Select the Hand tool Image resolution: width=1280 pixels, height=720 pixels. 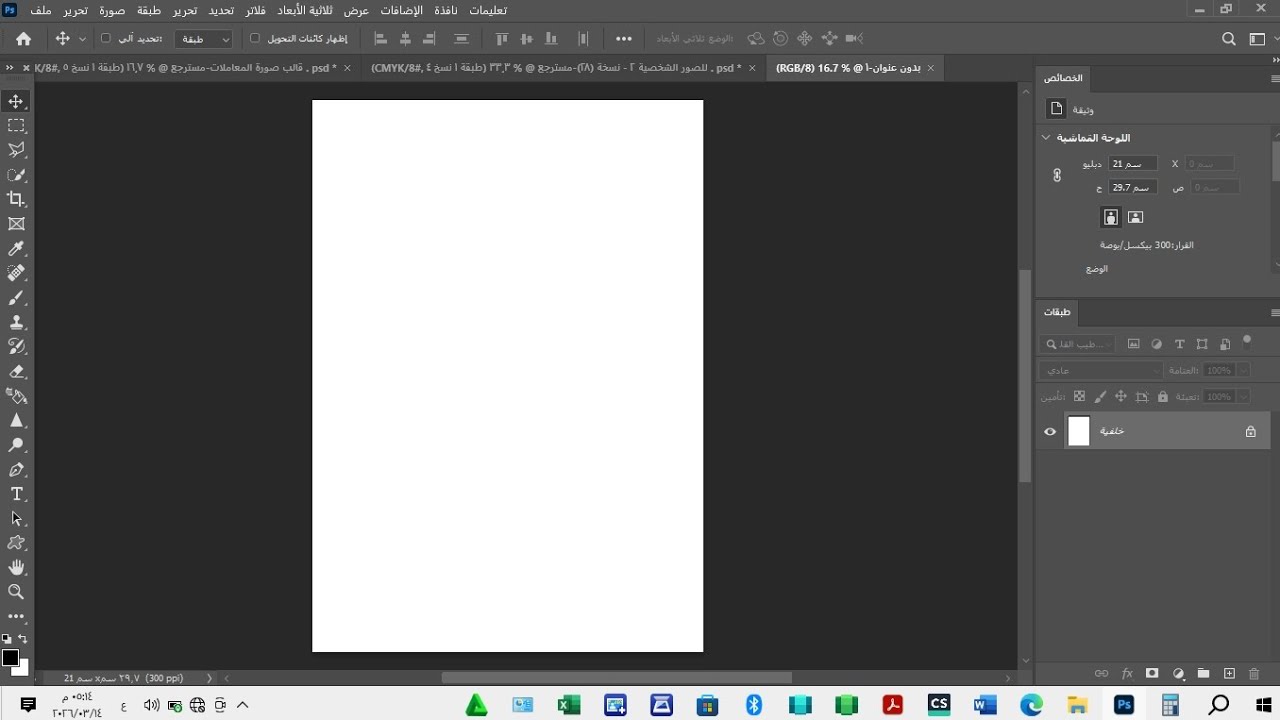point(16,568)
